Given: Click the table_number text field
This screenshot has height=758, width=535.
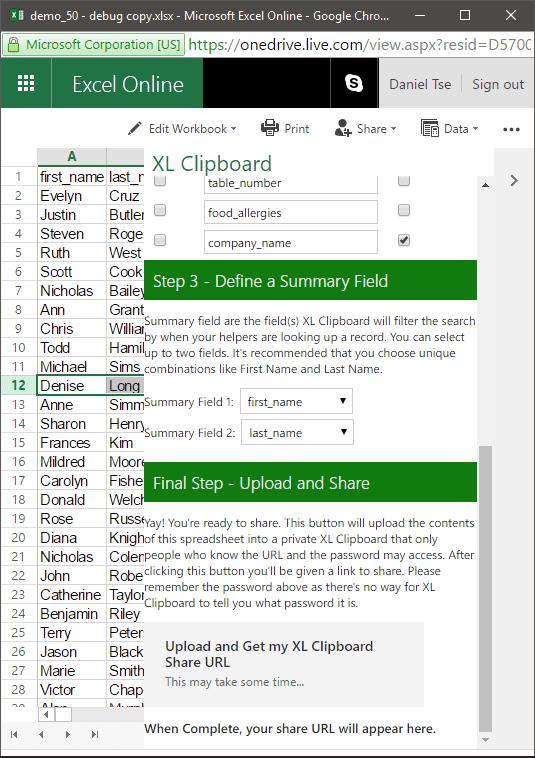Looking at the screenshot, I should tap(290, 184).
